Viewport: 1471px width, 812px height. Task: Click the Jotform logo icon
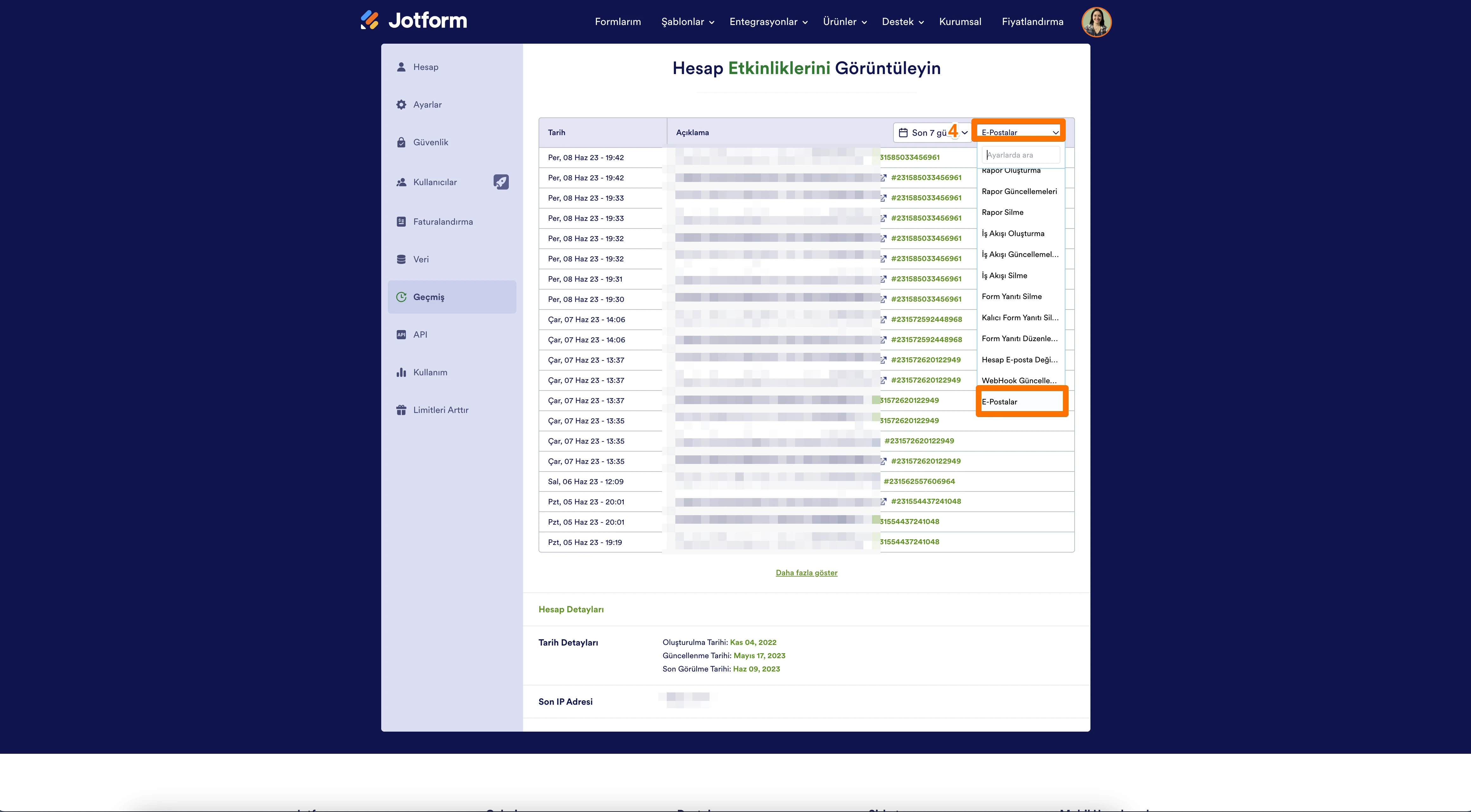click(369, 20)
